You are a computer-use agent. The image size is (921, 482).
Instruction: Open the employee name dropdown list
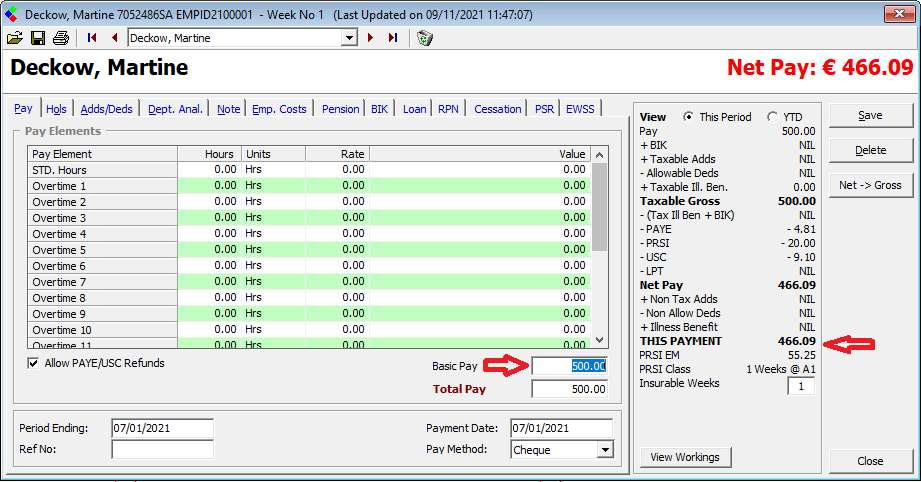point(349,38)
